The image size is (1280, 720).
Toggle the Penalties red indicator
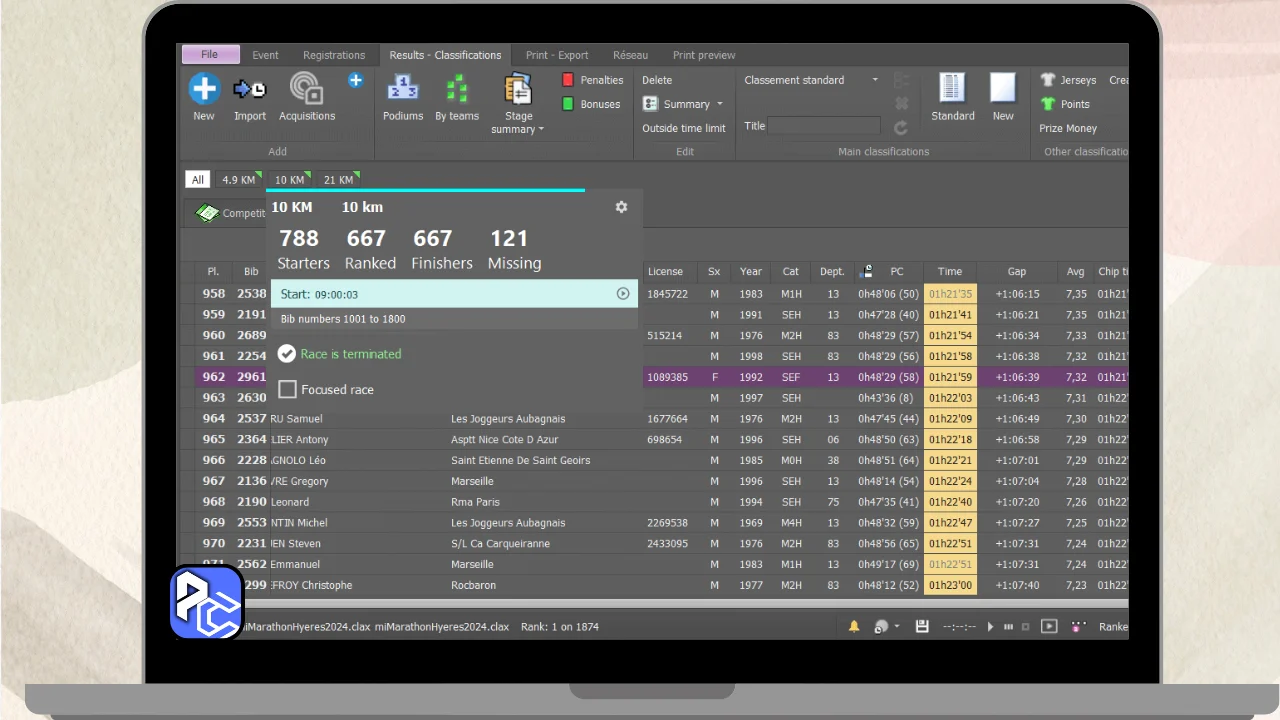point(568,80)
